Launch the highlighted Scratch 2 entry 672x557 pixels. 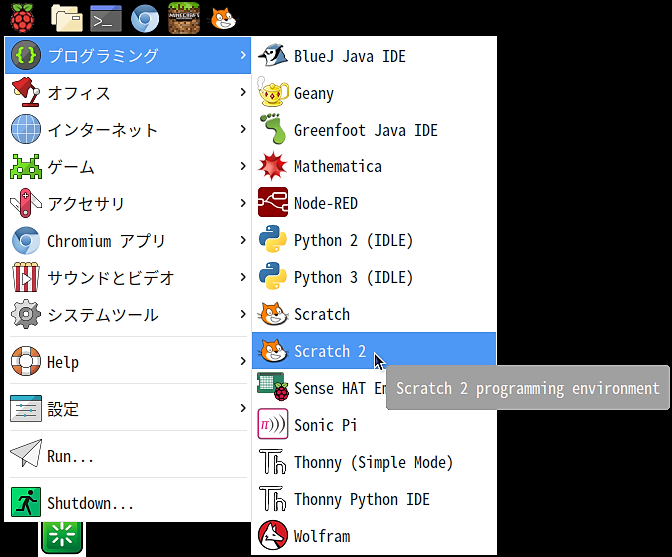tap(374, 350)
